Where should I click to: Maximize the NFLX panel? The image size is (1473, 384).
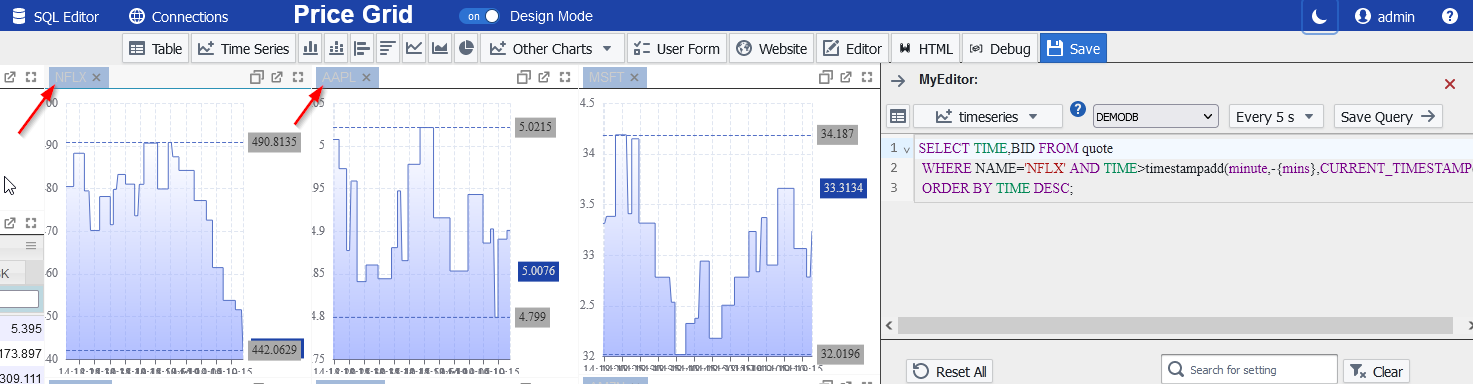click(x=298, y=77)
